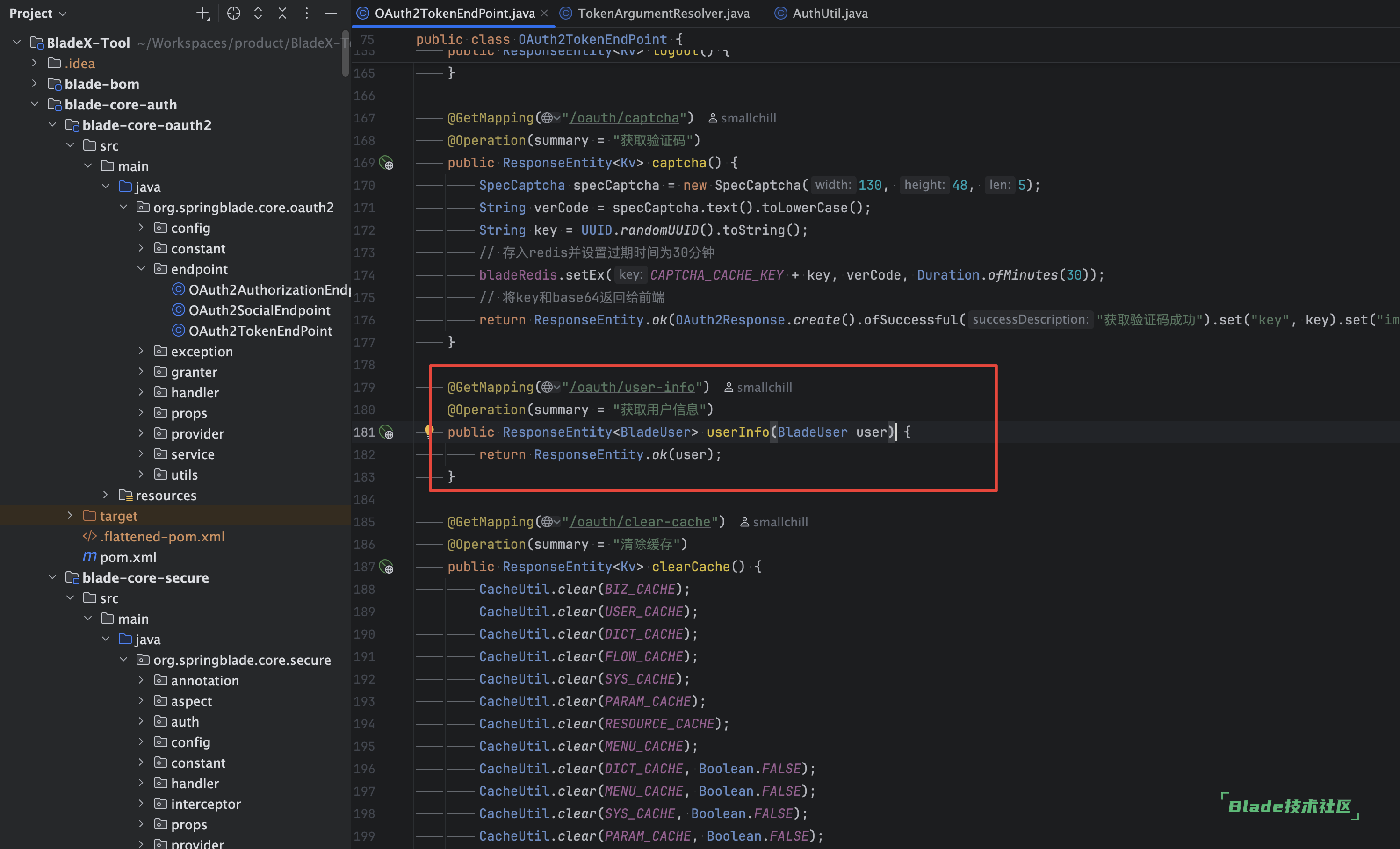Click the add new file plus icon
Image resolution: width=1400 pixels, height=849 pixels.
point(203,14)
